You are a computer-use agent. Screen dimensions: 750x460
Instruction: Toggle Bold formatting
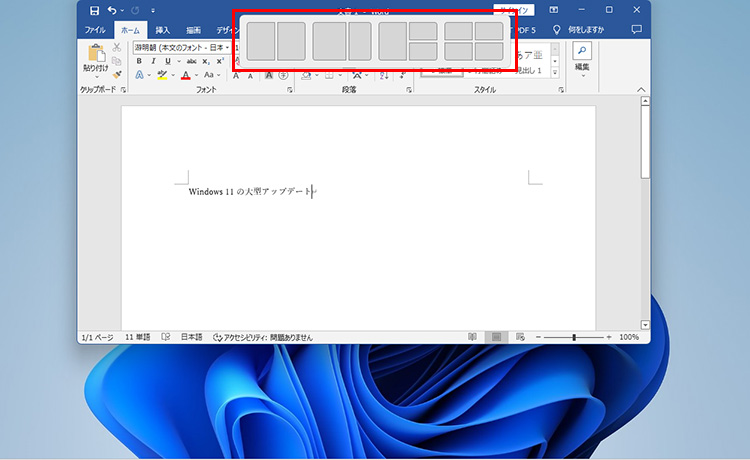pos(140,61)
